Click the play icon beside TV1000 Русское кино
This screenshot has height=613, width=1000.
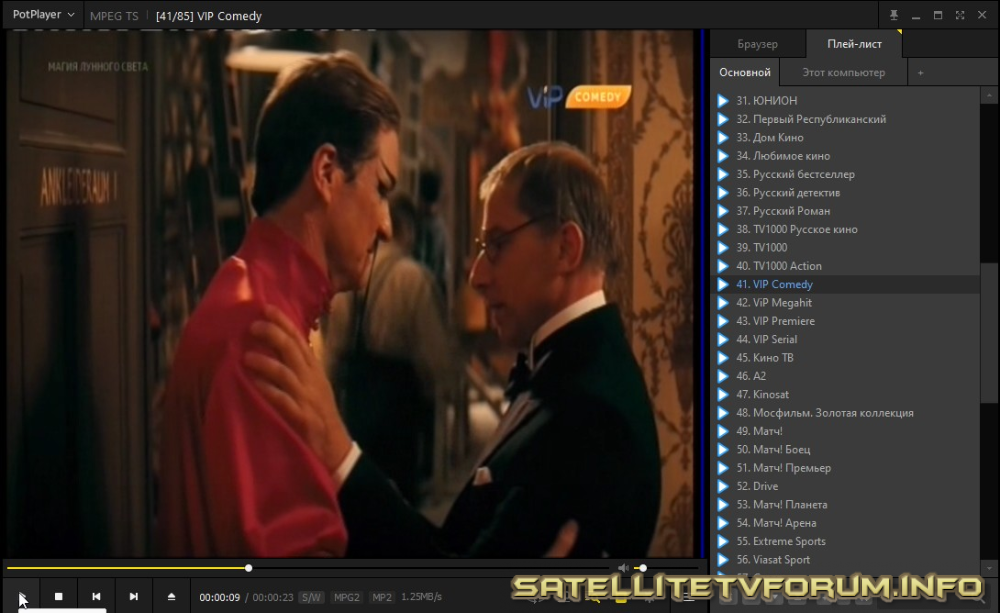[x=723, y=230]
